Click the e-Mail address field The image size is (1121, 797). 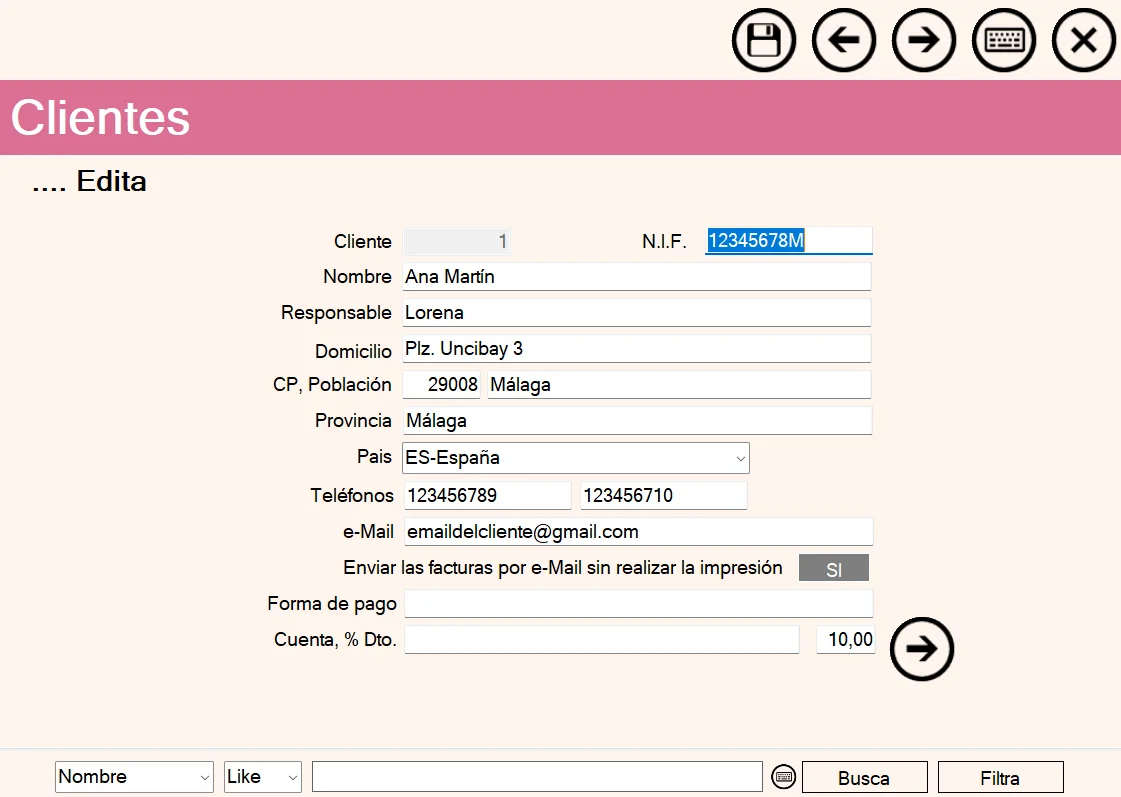click(636, 532)
